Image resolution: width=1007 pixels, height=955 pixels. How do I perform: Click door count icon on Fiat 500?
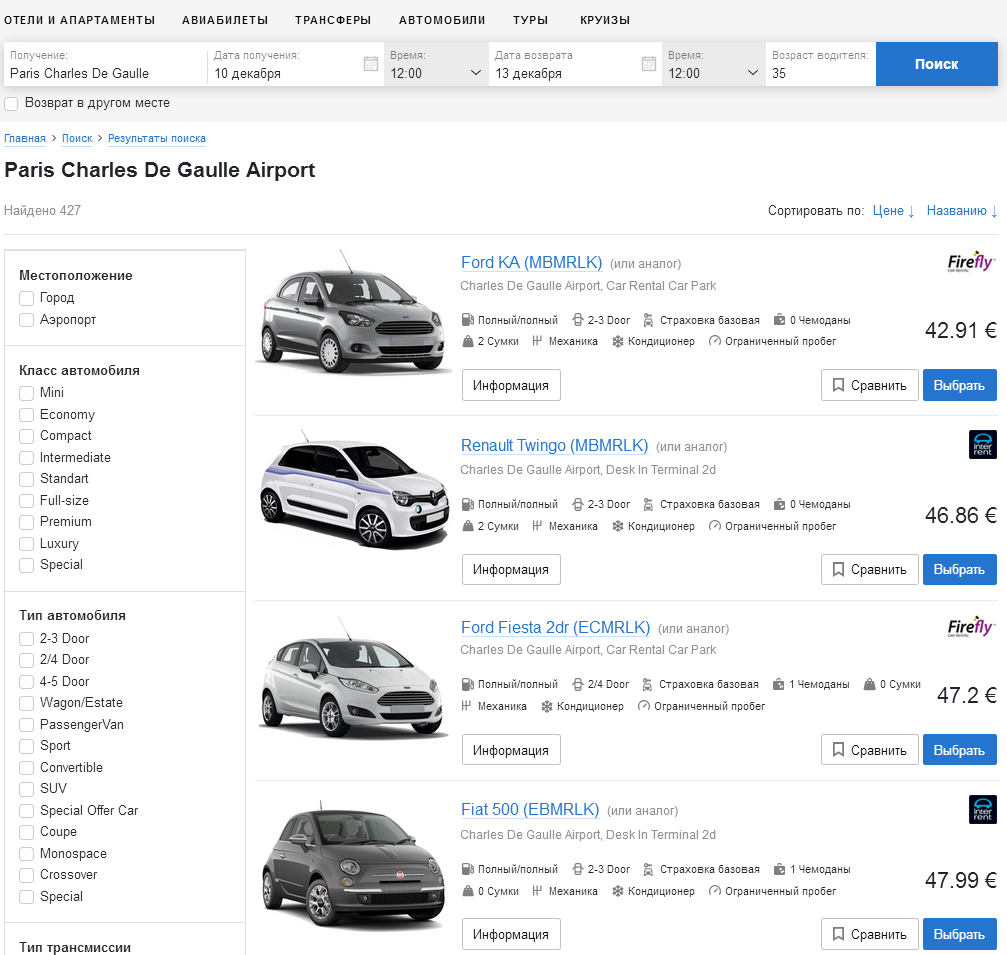577,869
